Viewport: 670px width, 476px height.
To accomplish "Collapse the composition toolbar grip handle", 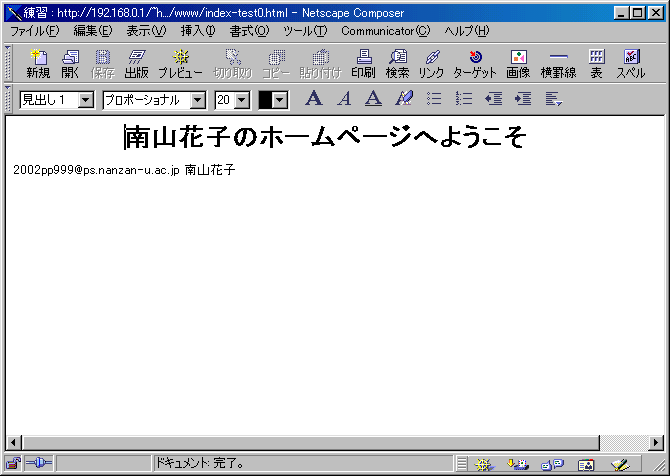I will (8, 63).
